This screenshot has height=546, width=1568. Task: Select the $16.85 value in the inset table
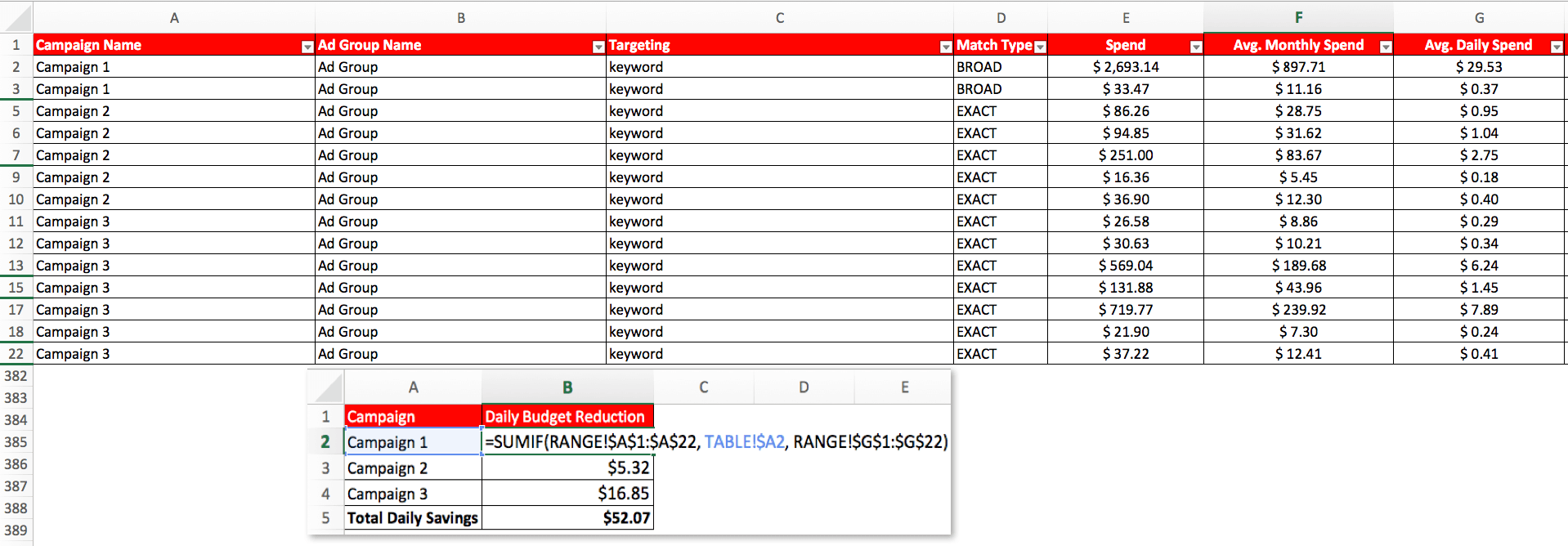pyautogui.click(x=567, y=494)
